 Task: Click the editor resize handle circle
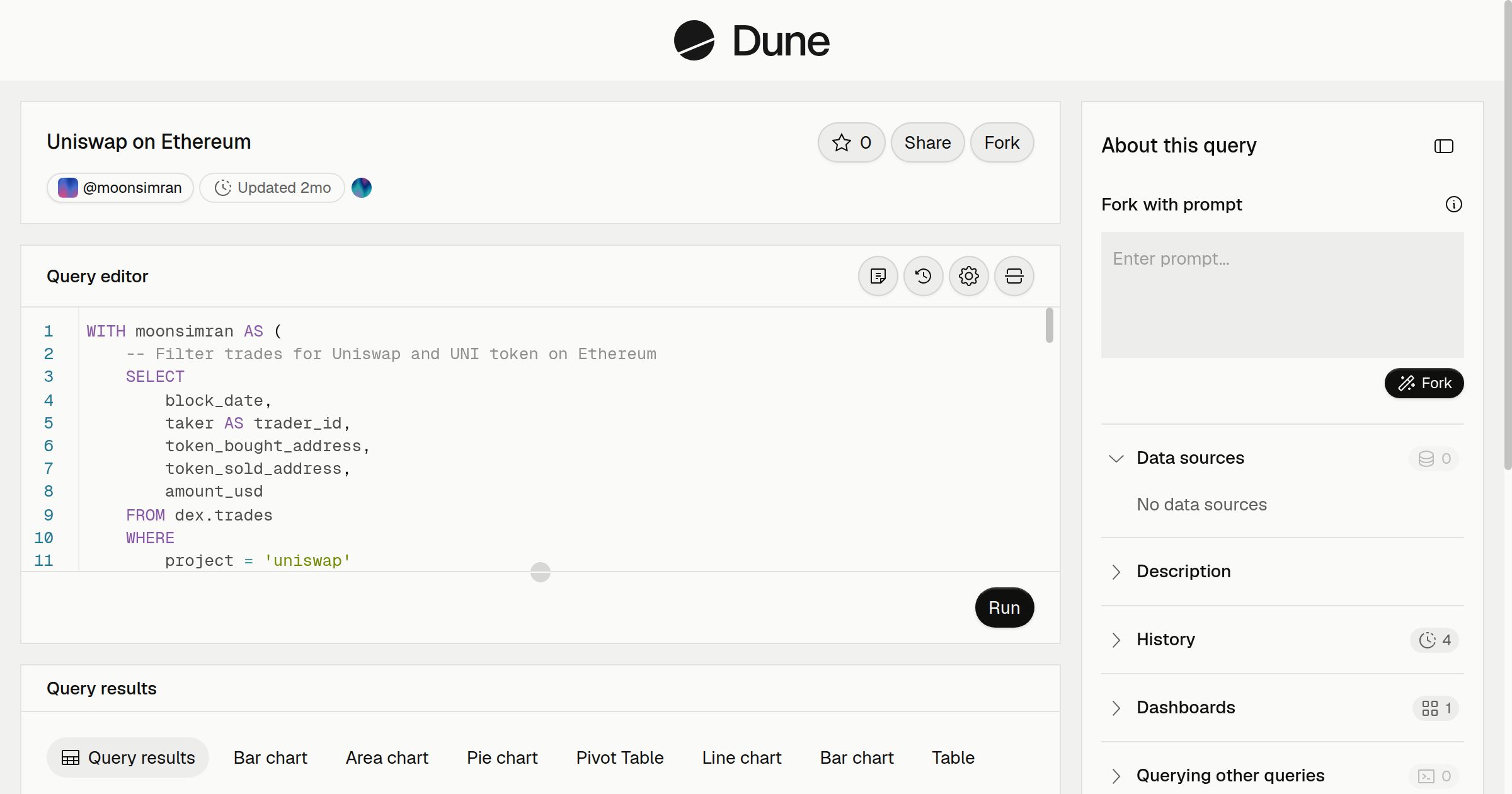click(x=541, y=572)
